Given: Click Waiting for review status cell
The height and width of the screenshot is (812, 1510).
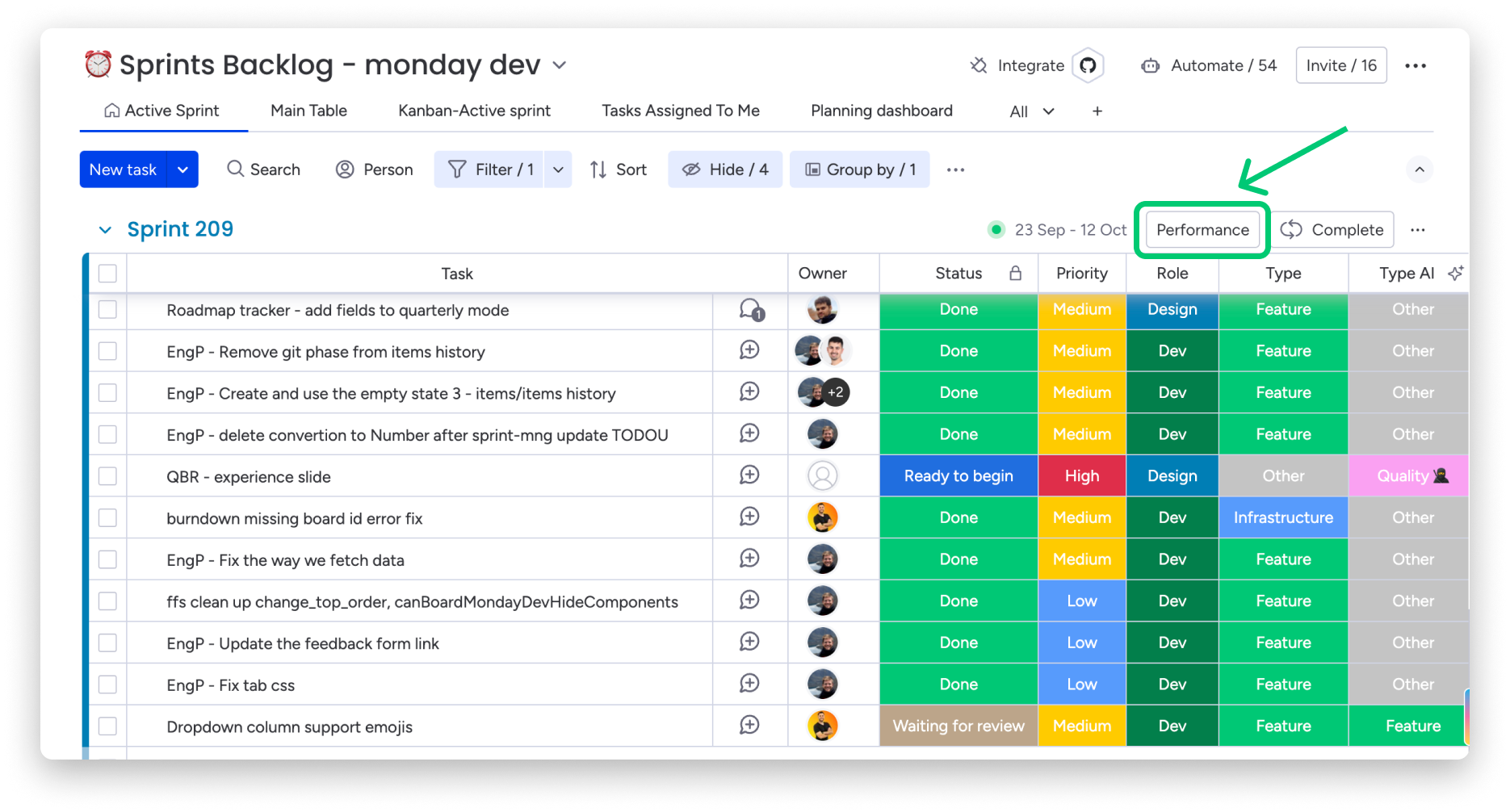Looking at the screenshot, I should [x=958, y=726].
